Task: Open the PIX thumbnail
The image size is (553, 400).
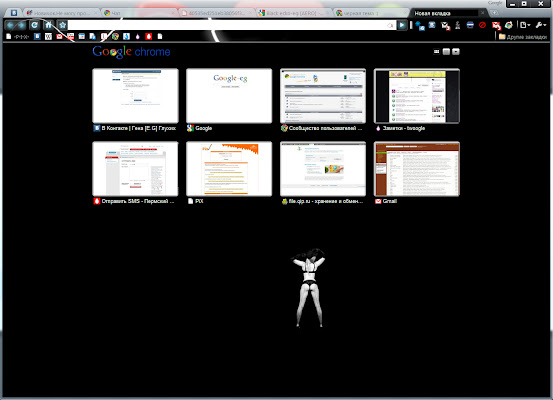Action: [x=229, y=169]
